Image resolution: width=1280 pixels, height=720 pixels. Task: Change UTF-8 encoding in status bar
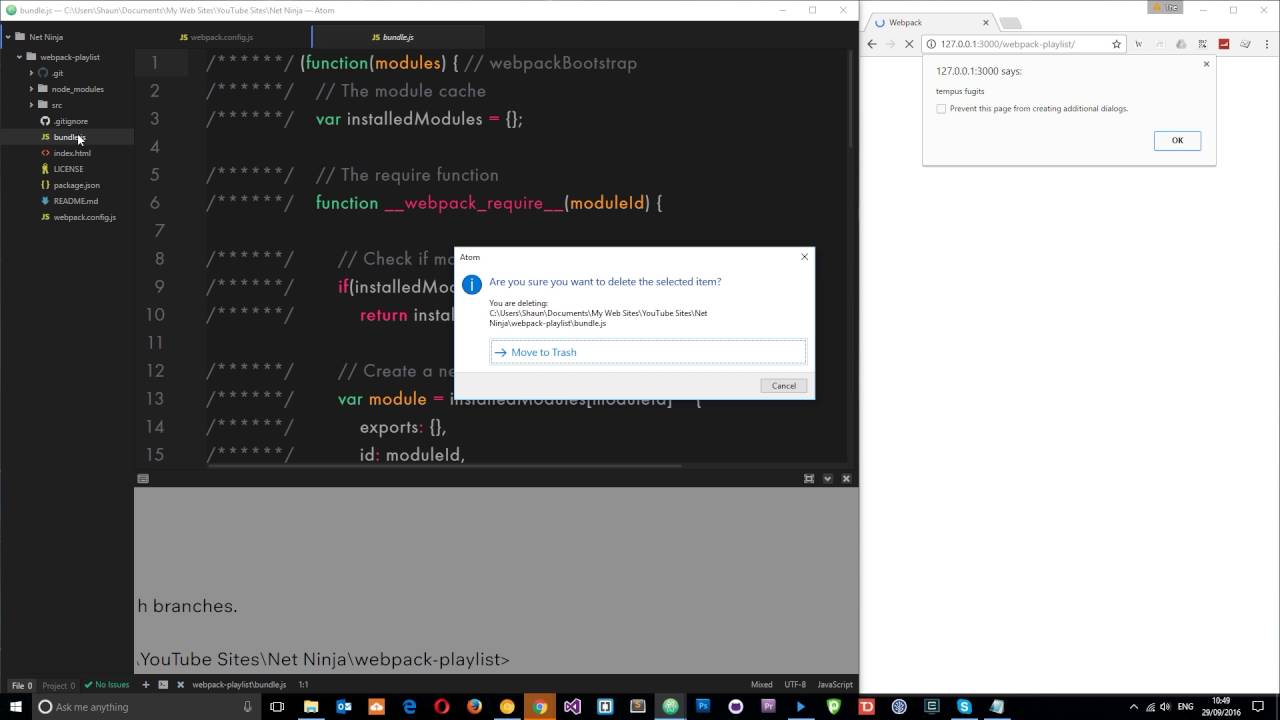click(795, 685)
